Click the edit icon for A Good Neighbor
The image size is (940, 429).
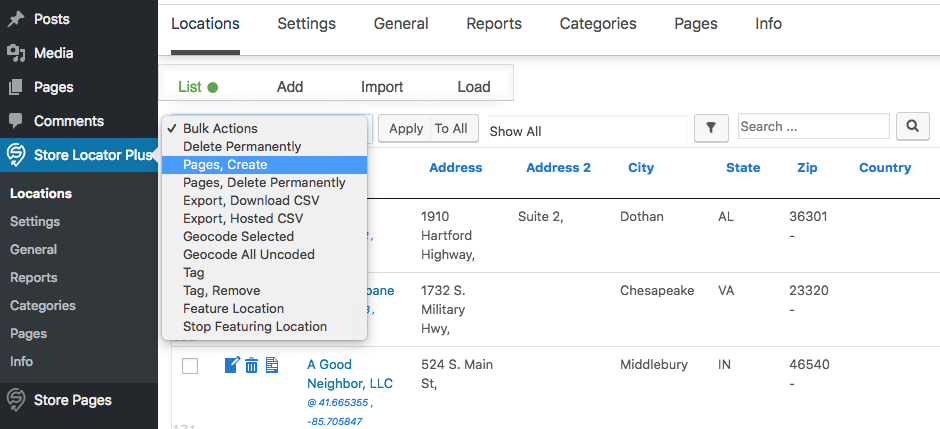point(232,366)
